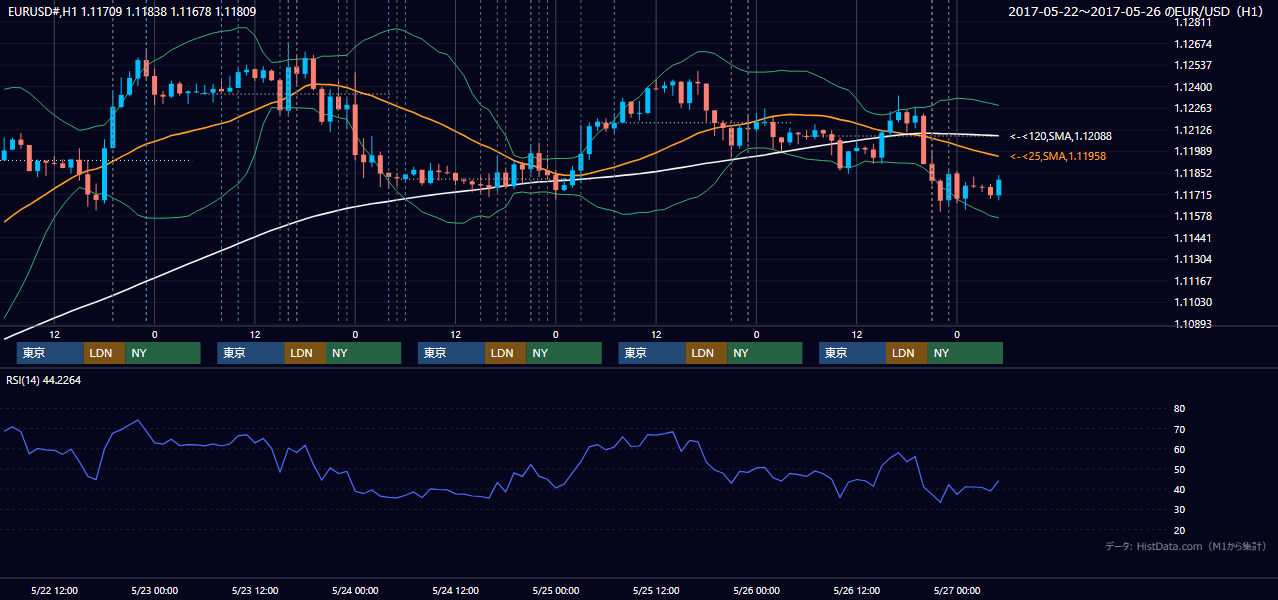This screenshot has width=1278, height=600.
Task: Click the RSI(14) 44.2264 indicator label
Action: 44,380
